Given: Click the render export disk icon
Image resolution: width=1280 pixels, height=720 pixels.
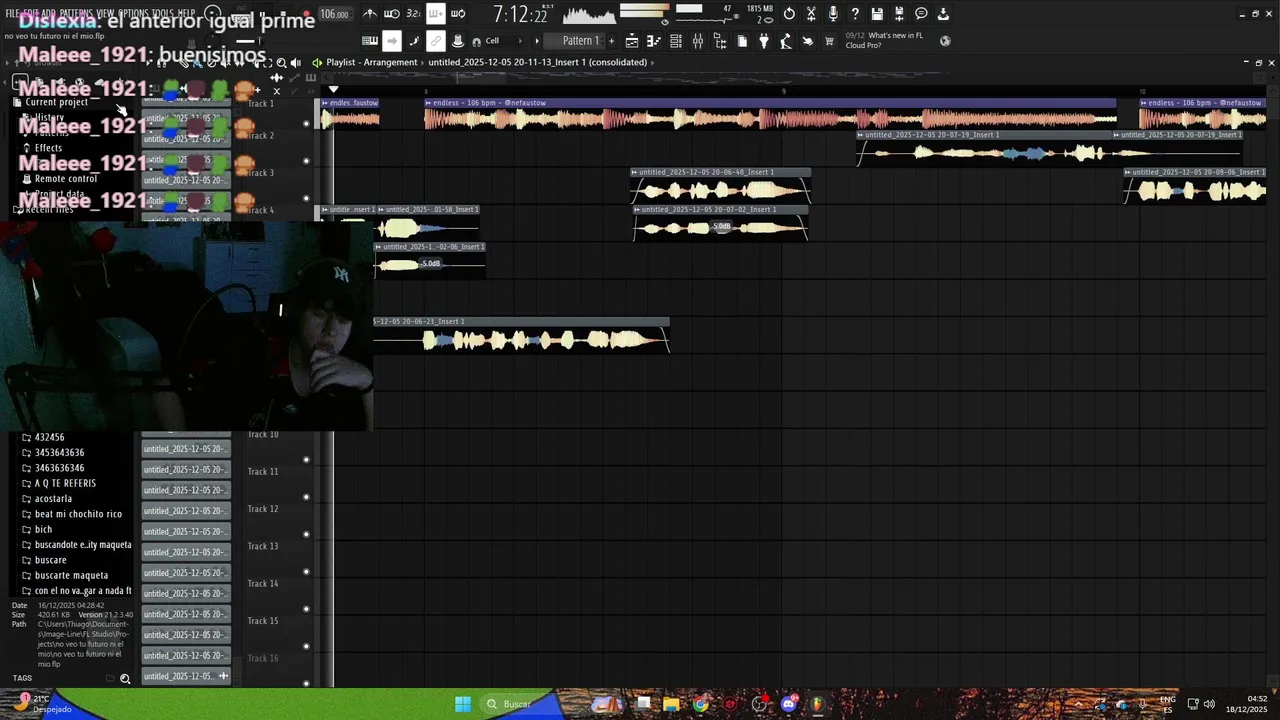Looking at the screenshot, I should [899, 14].
